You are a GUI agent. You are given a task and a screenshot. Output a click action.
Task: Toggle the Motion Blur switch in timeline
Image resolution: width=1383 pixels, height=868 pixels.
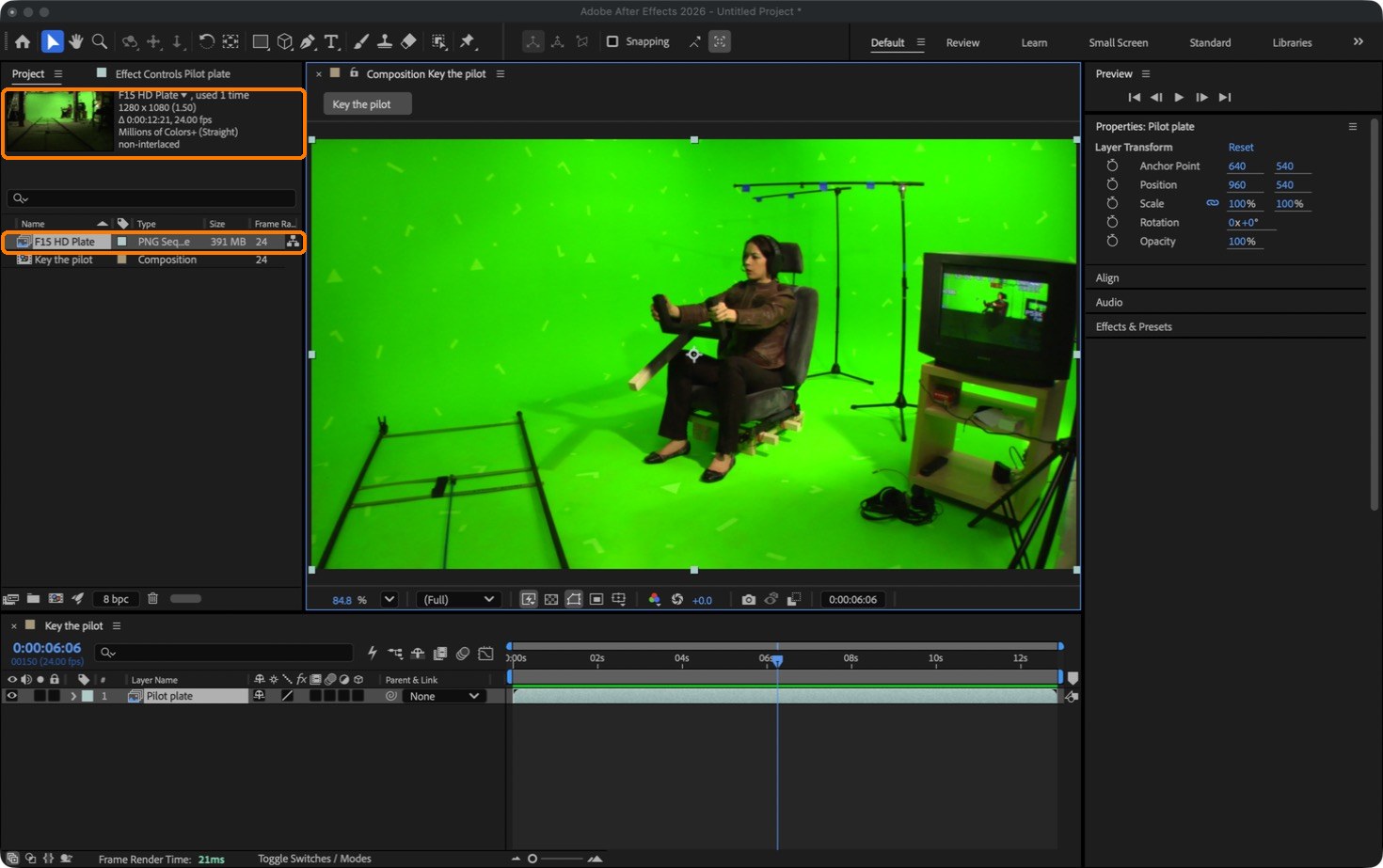point(463,653)
